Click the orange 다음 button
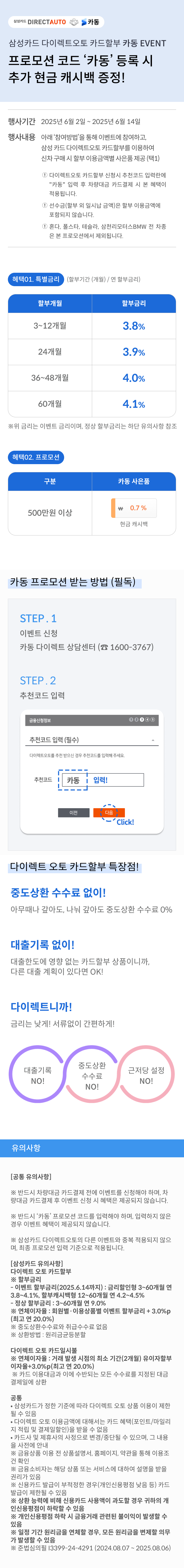184x1568 pixels. point(109,813)
